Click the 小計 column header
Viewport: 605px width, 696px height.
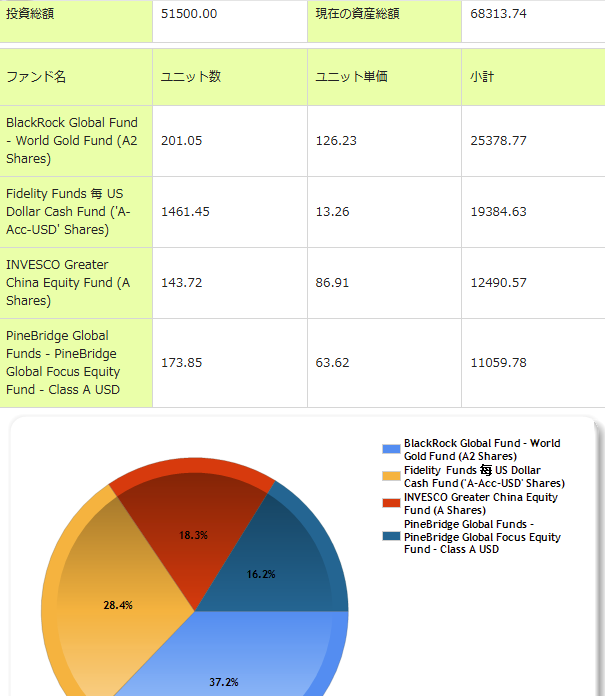coord(482,77)
